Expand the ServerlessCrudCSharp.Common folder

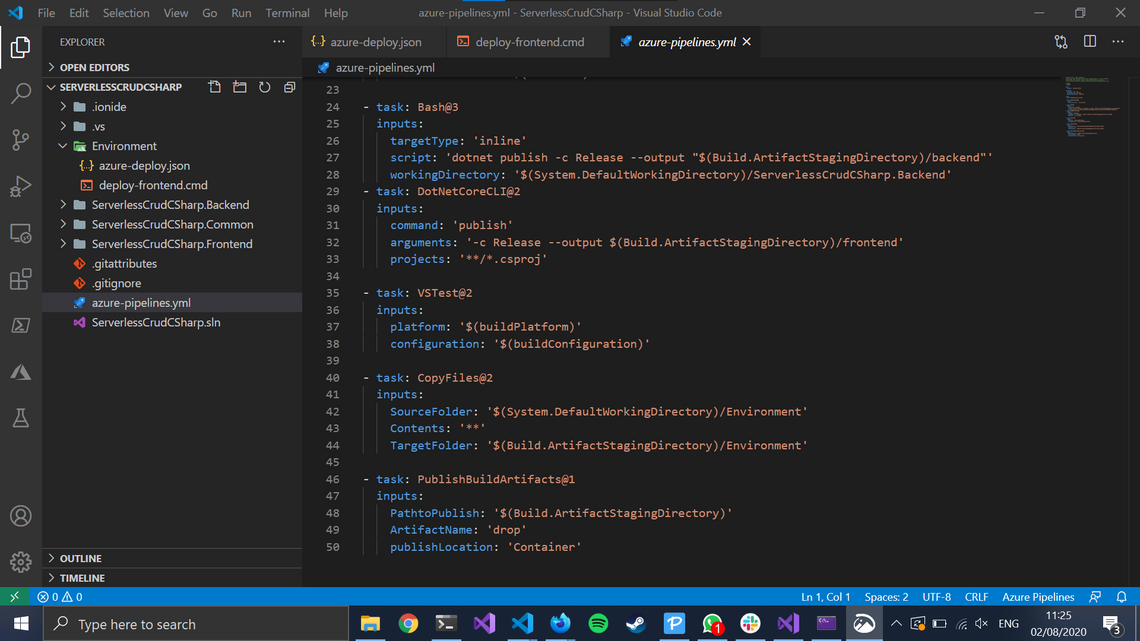172,225
